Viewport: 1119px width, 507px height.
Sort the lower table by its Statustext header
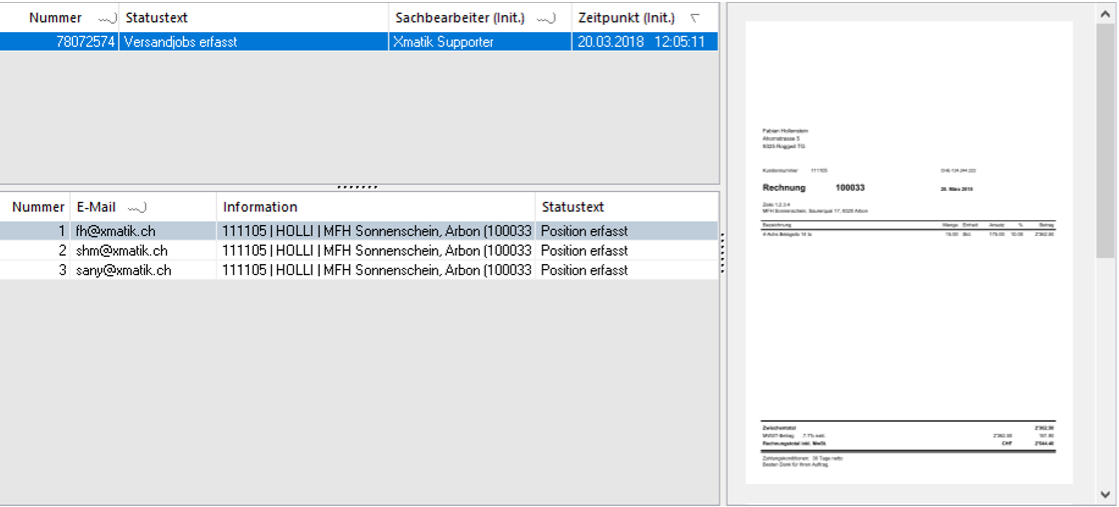(x=573, y=207)
